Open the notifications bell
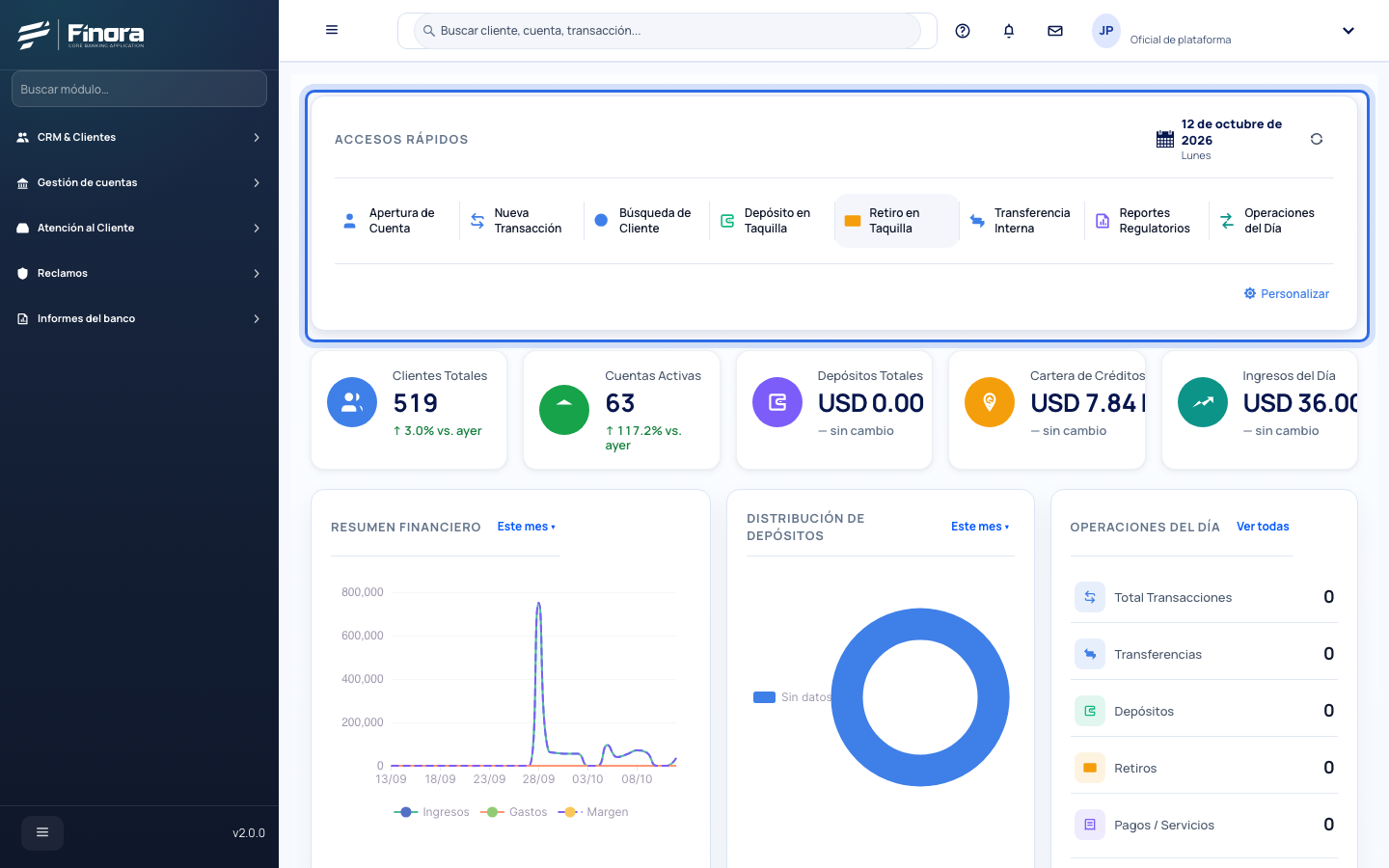Screen dimensions: 1389x868 1009,31
